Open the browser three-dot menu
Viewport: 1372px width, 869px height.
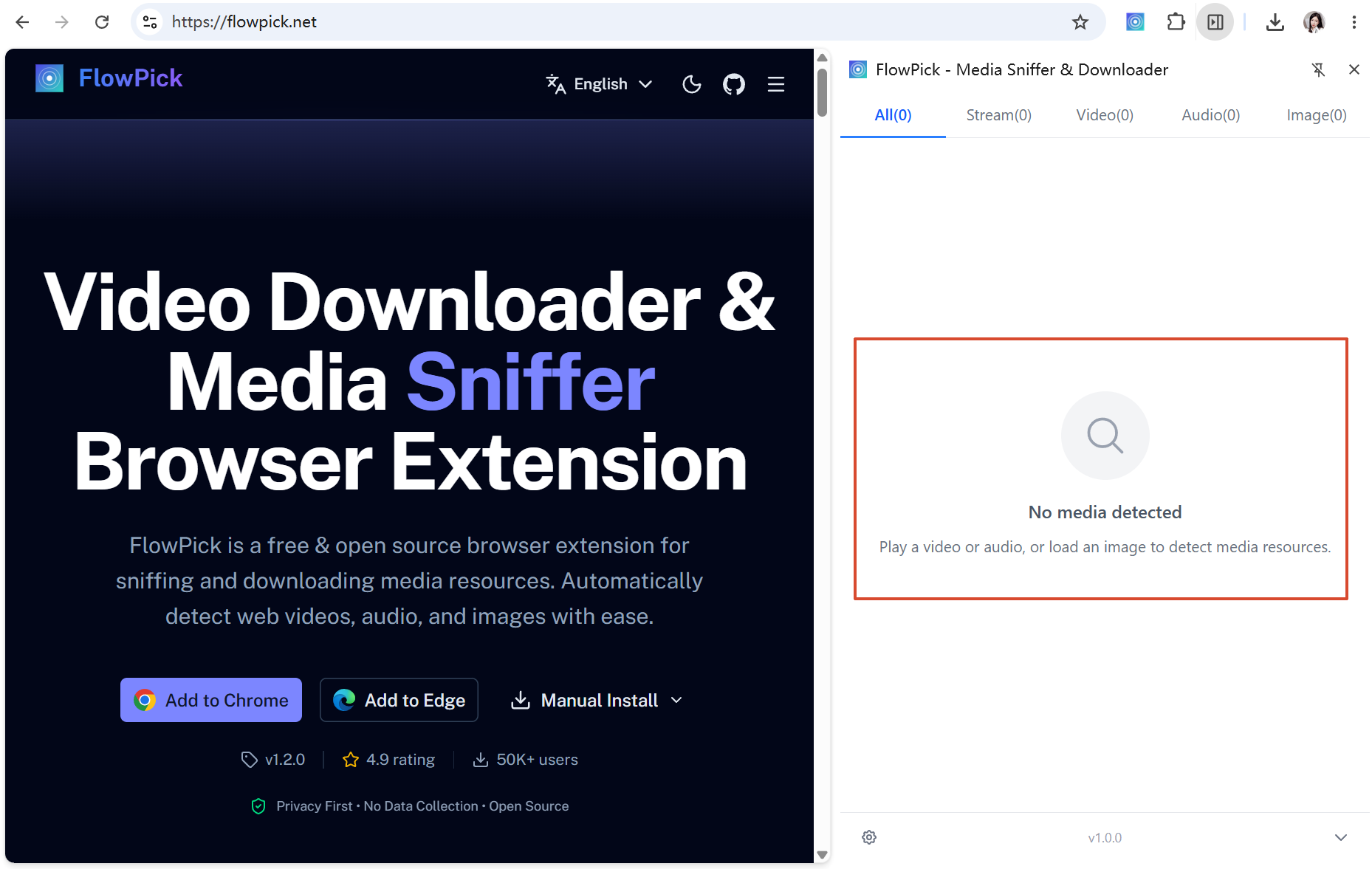(1354, 22)
